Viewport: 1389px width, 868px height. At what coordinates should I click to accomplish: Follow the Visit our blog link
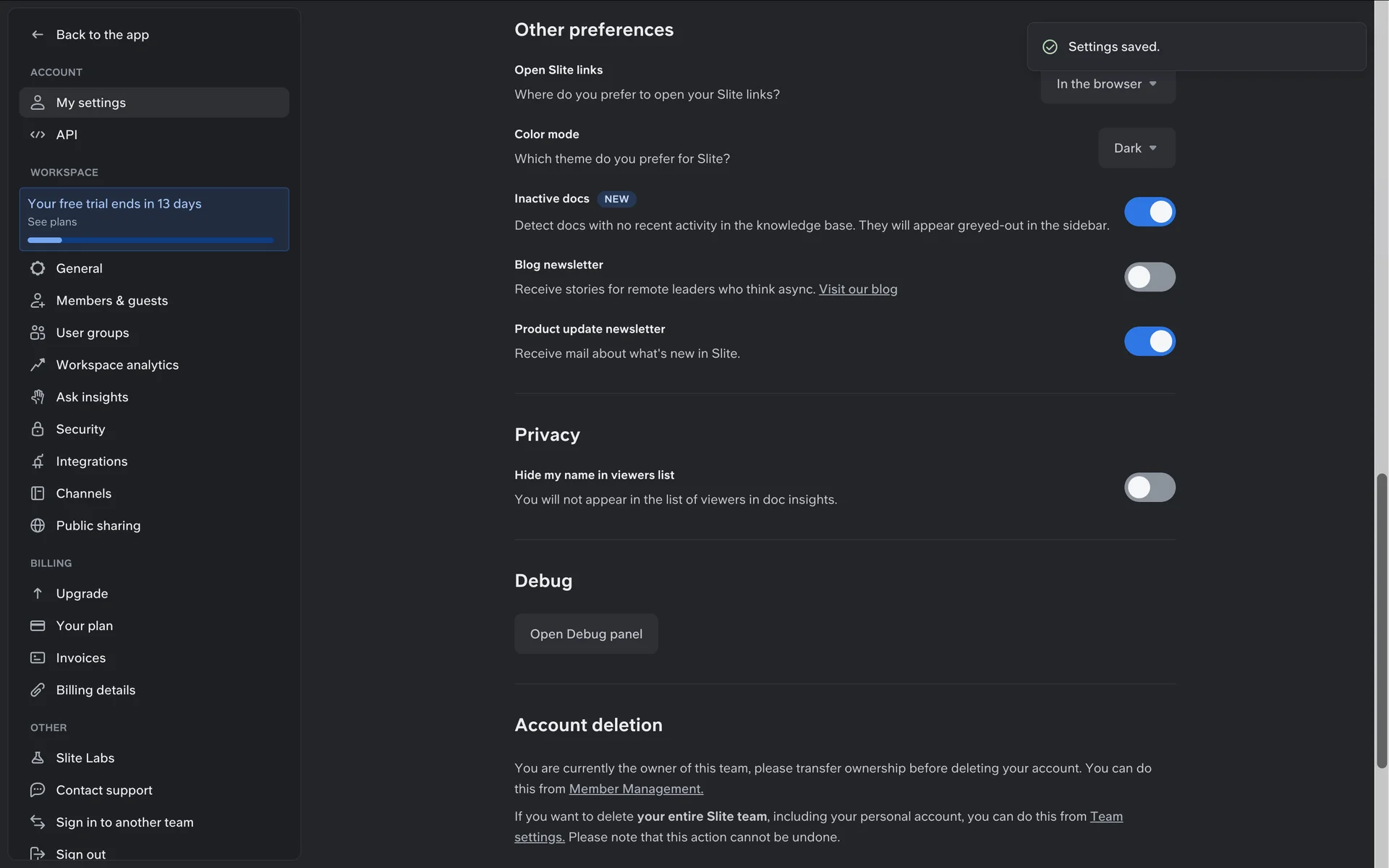tap(857, 289)
